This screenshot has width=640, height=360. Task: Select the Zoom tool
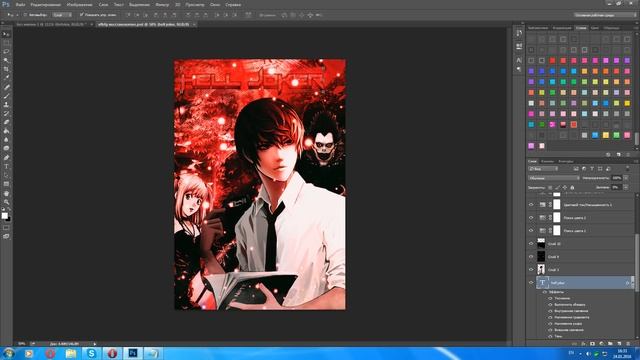point(6,202)
